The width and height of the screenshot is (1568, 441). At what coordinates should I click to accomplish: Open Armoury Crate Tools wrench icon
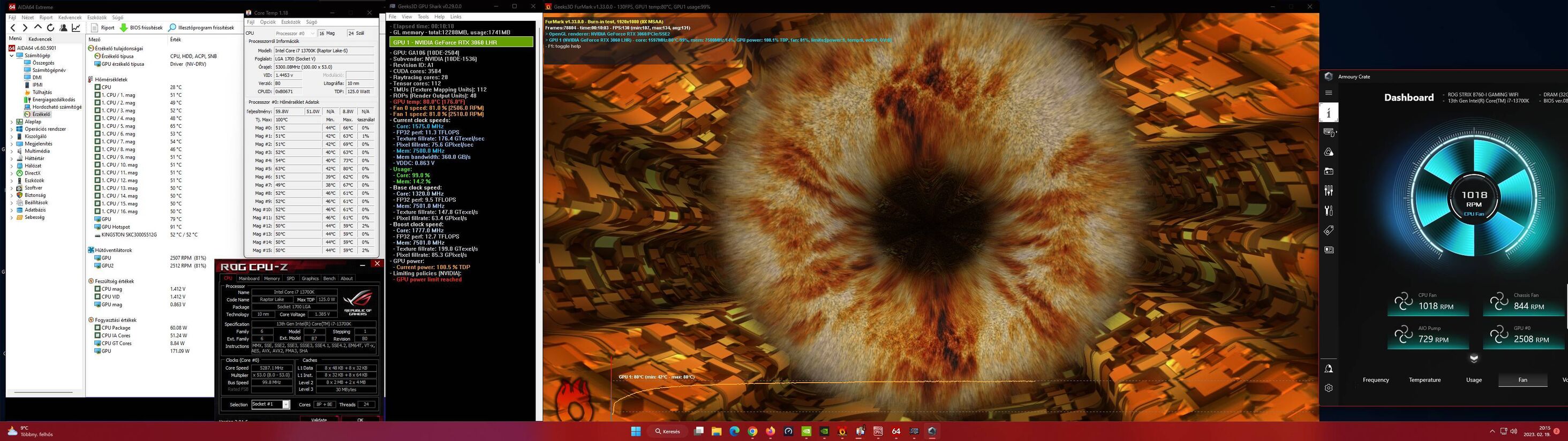1329,210
